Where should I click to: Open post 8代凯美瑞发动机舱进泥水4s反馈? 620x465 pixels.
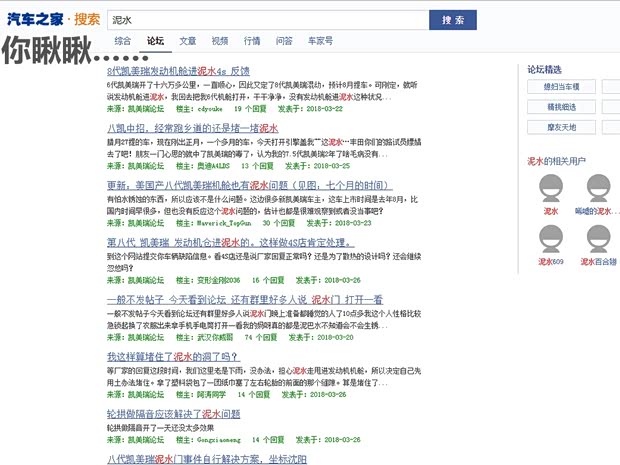click(x=178, y=71)
